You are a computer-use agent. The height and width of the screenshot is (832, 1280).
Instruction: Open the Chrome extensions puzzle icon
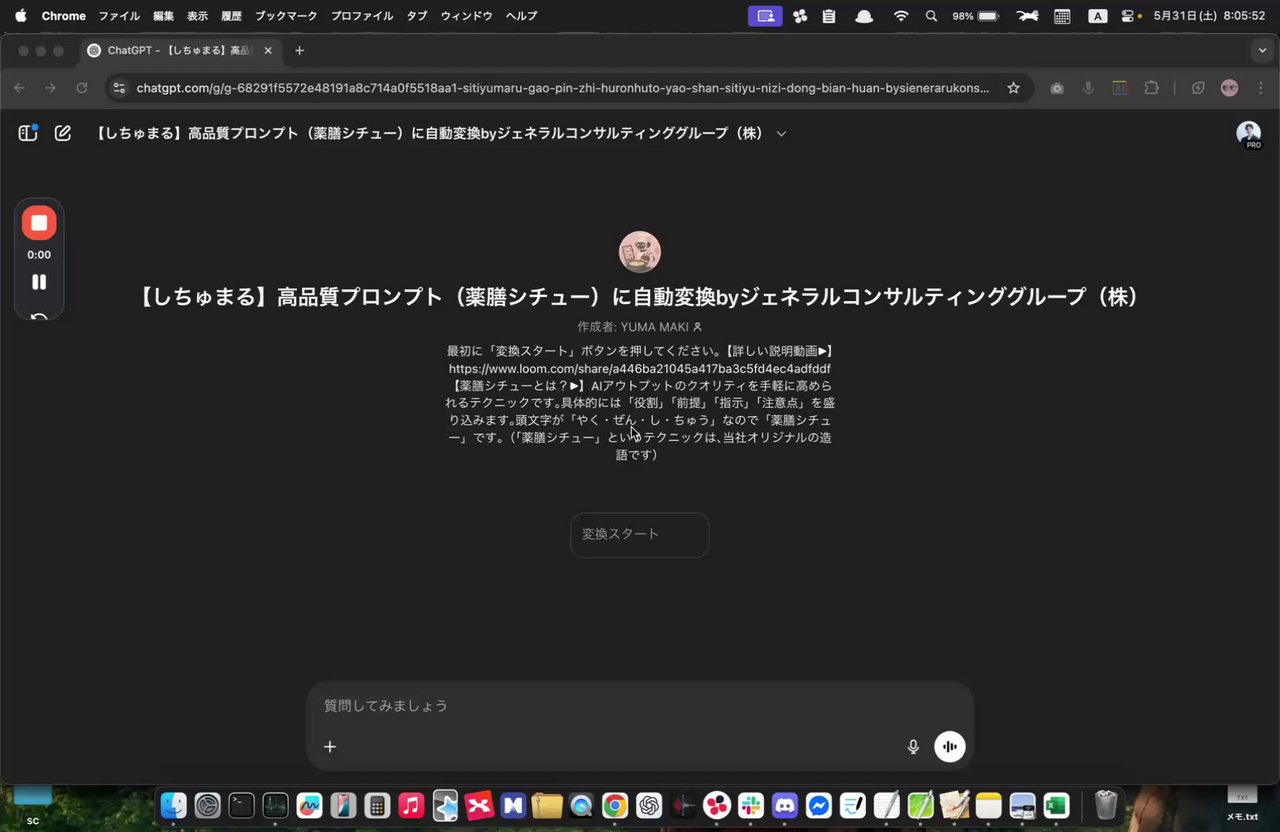(1152, 88)
